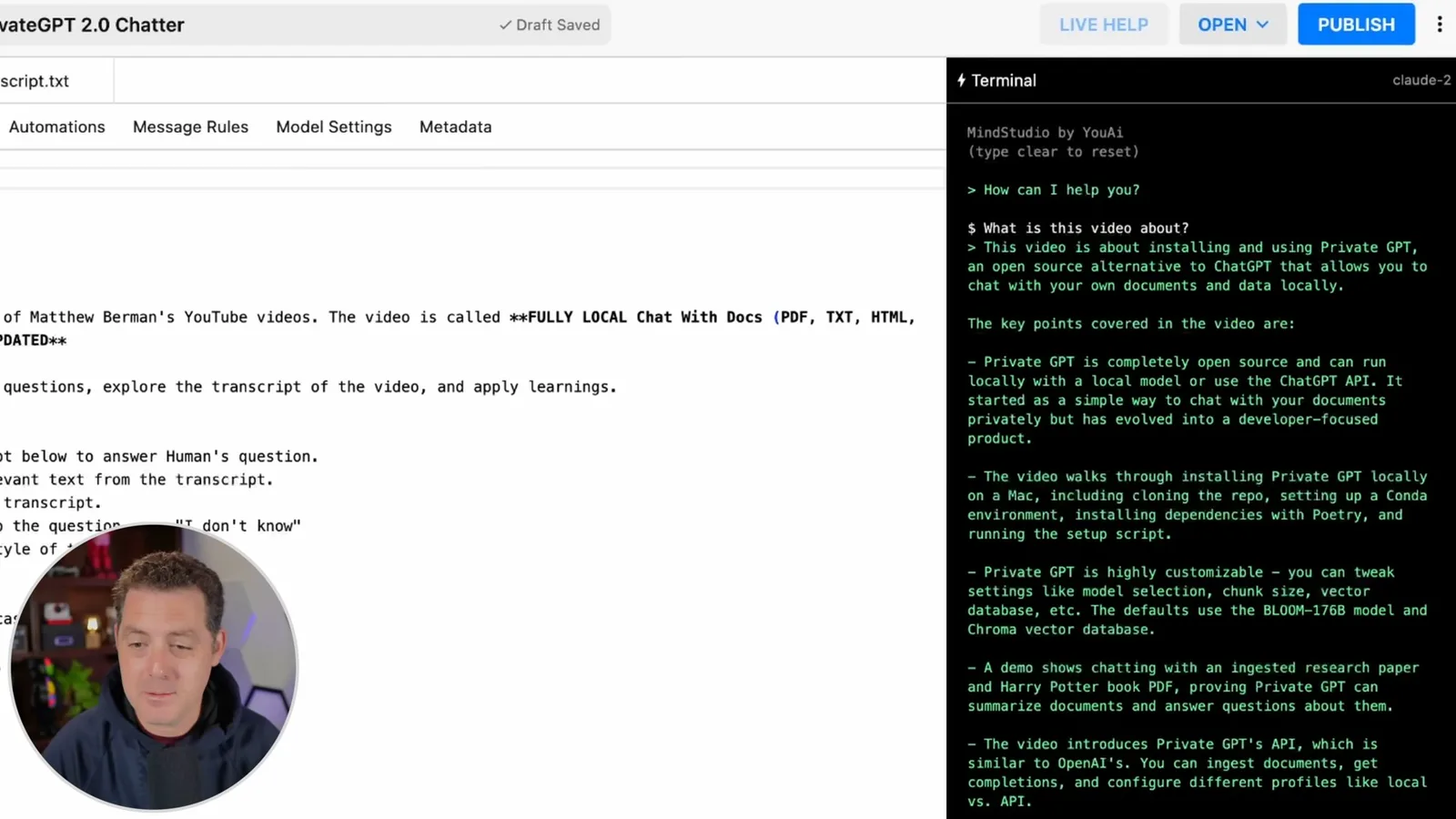The width and height of the screenshot is (1456, 819).
Task: Switch to the Automations tab
Action: point(56,126)
